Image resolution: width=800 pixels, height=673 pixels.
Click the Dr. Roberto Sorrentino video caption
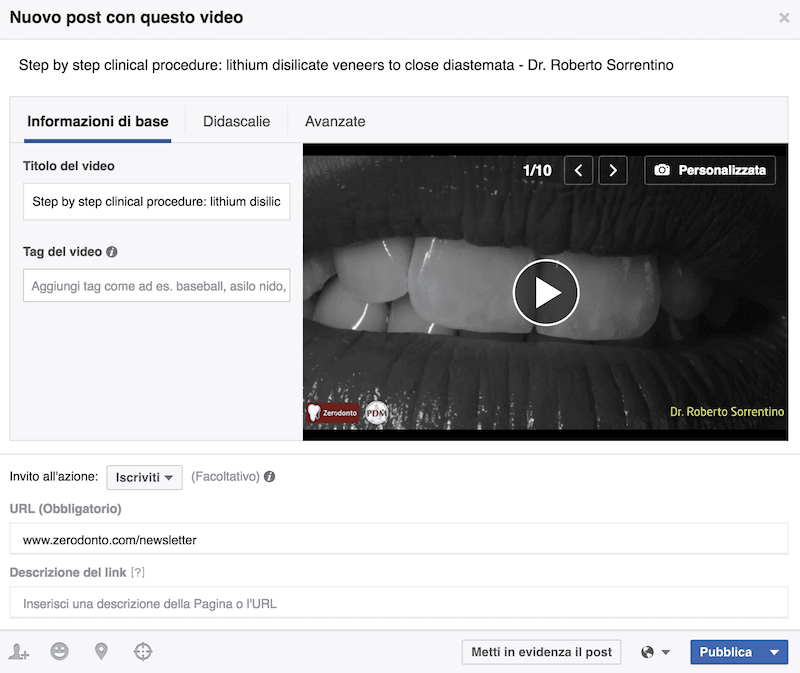click(727, 412)
